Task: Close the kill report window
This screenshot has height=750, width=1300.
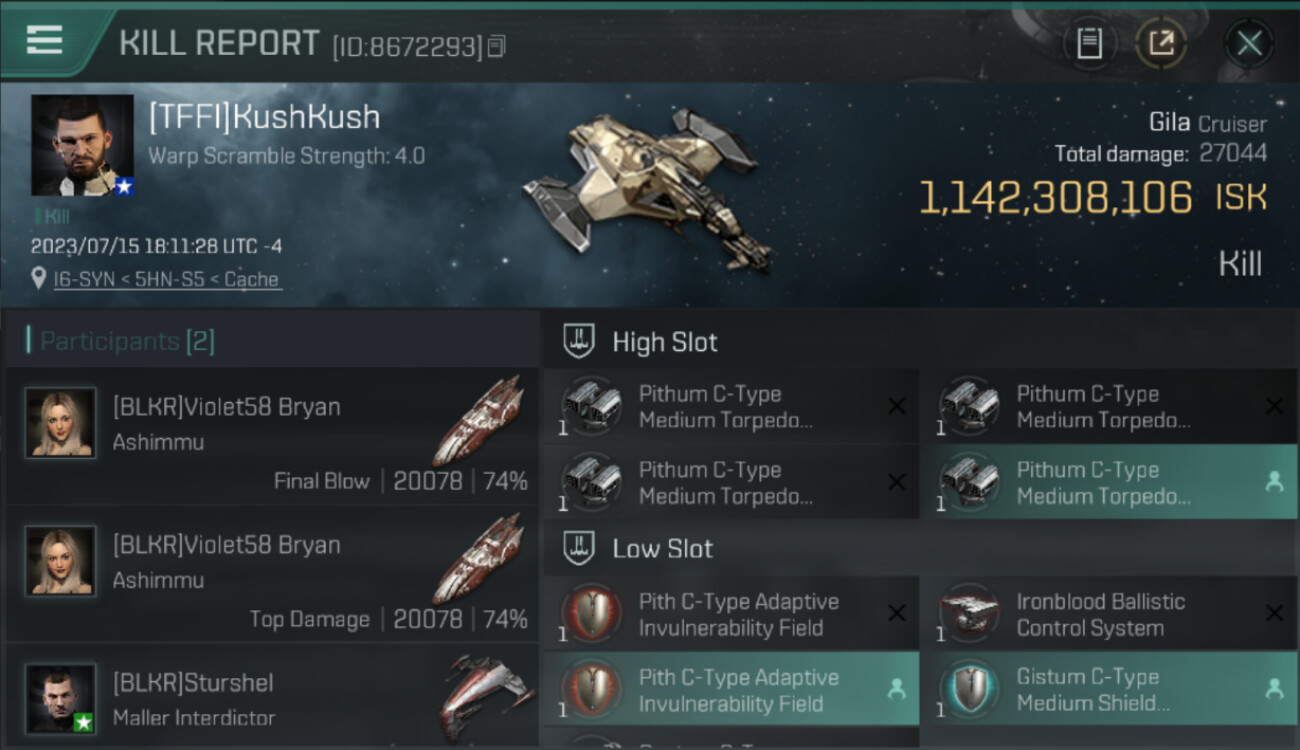Action: pos(1249,43)
